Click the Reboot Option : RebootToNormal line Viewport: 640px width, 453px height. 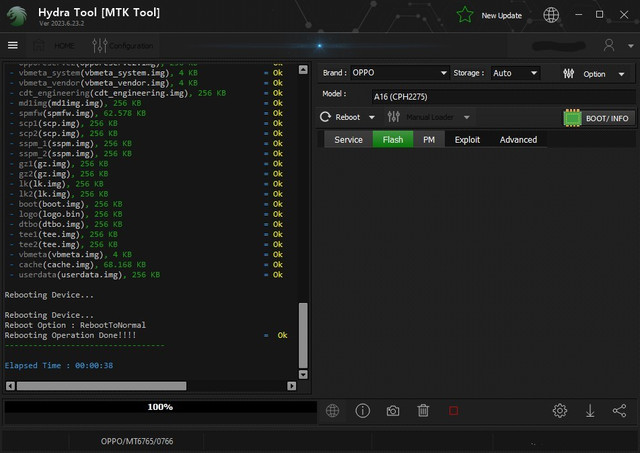pyautogui.click(x=75, y=325)
